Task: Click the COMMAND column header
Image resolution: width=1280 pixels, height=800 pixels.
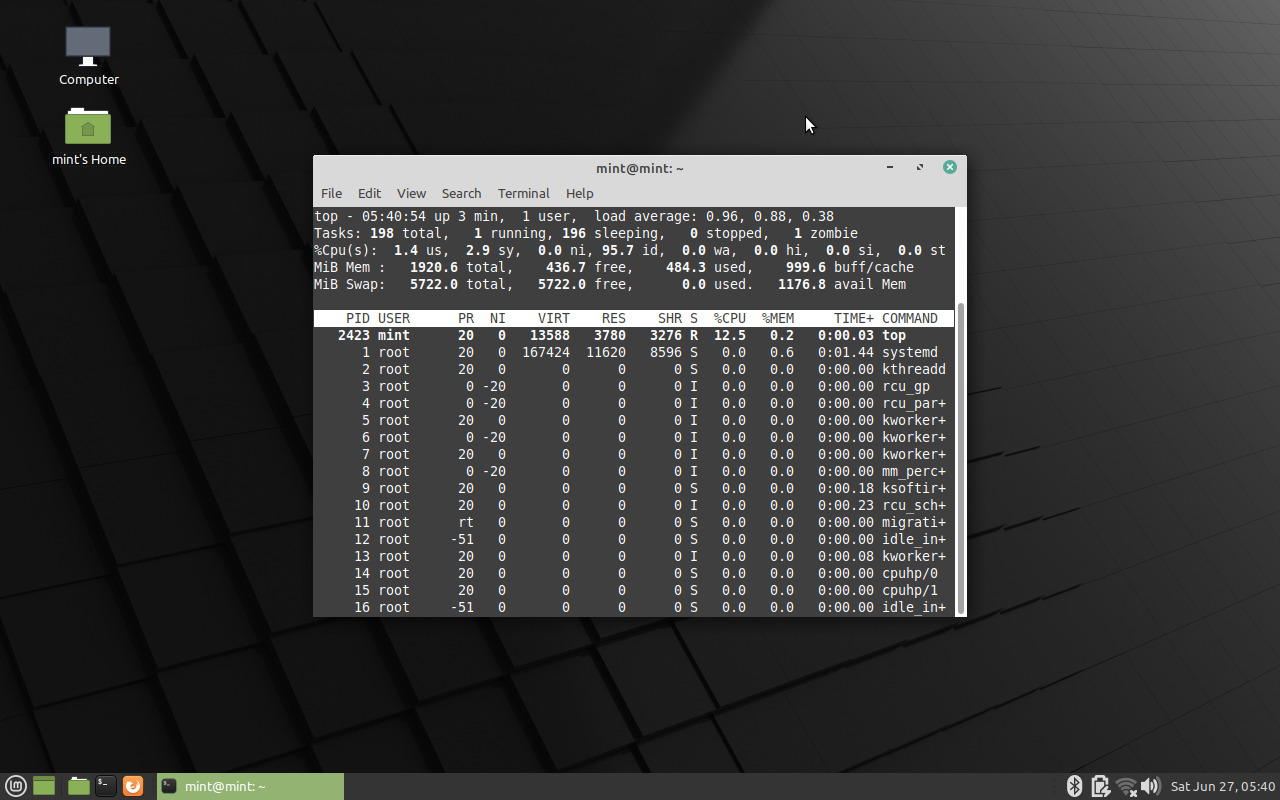Action: point(910,318)
